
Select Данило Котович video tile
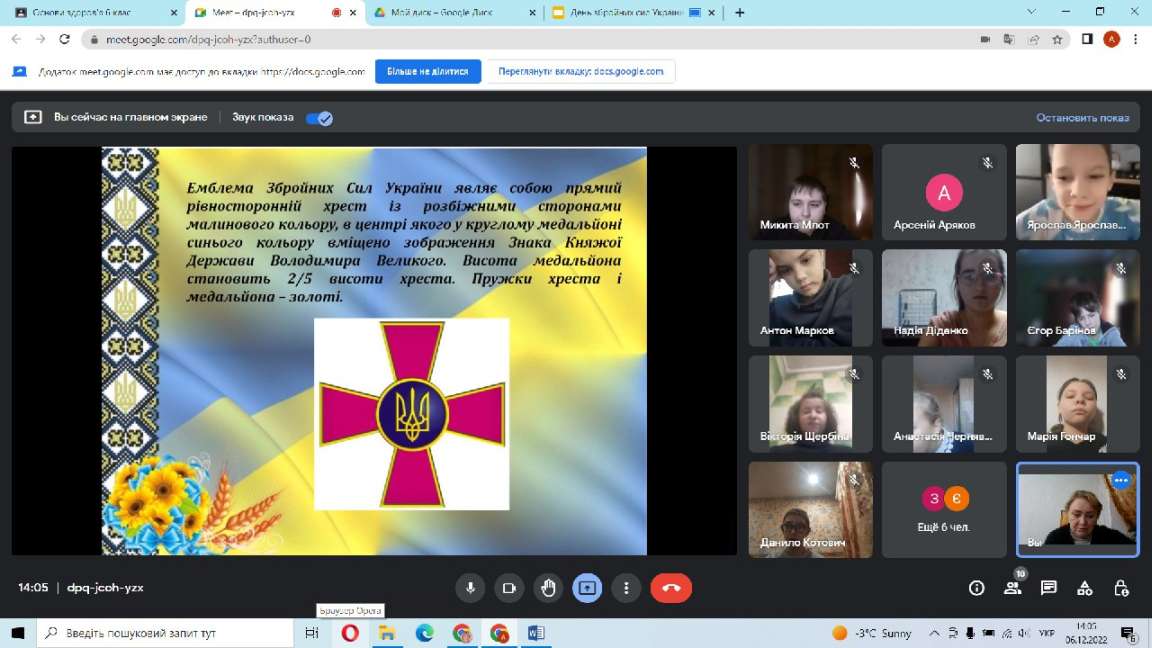tap(810, 509)
